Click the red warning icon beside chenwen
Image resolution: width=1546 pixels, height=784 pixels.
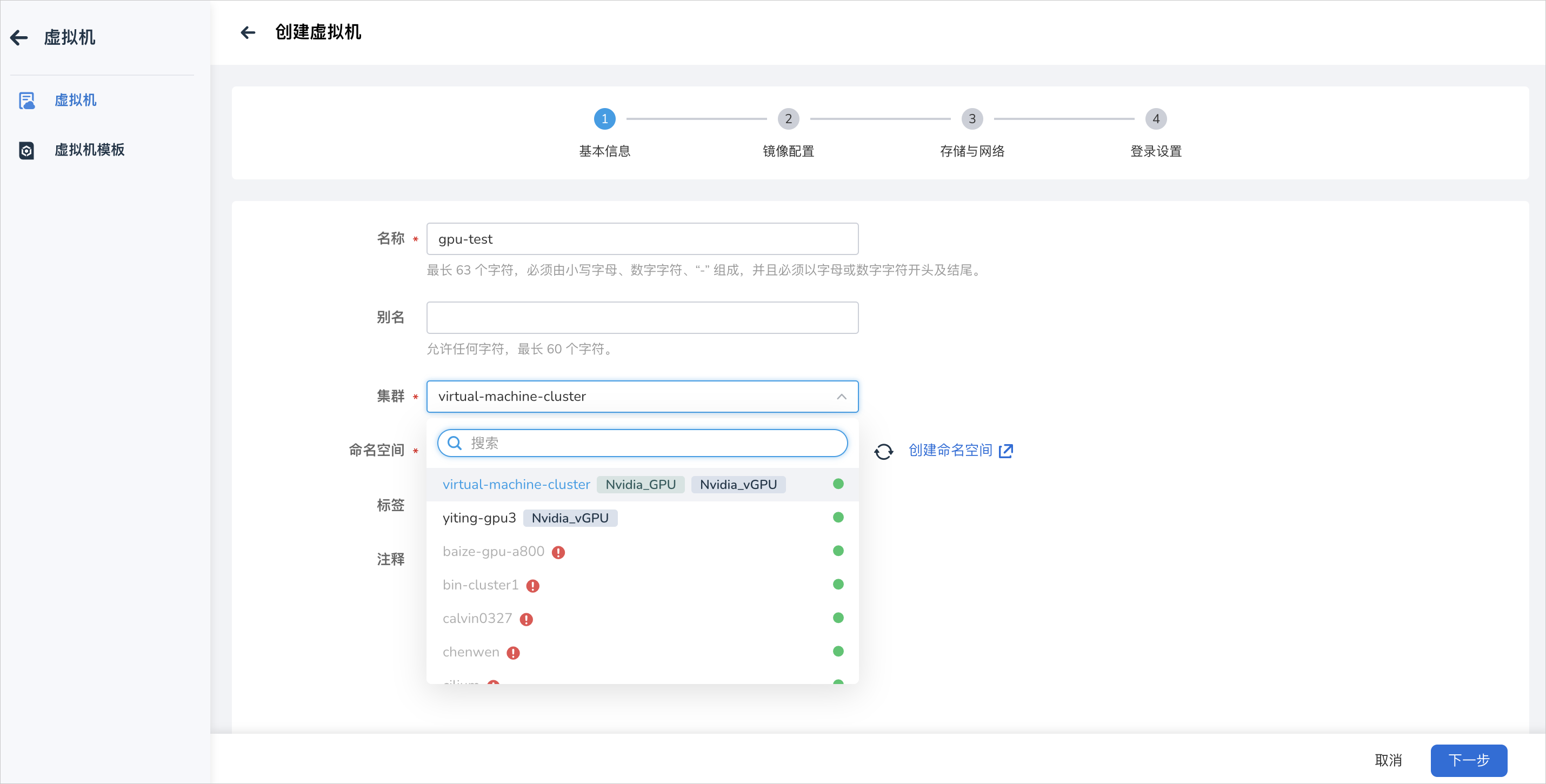click(x=513, y=653)
